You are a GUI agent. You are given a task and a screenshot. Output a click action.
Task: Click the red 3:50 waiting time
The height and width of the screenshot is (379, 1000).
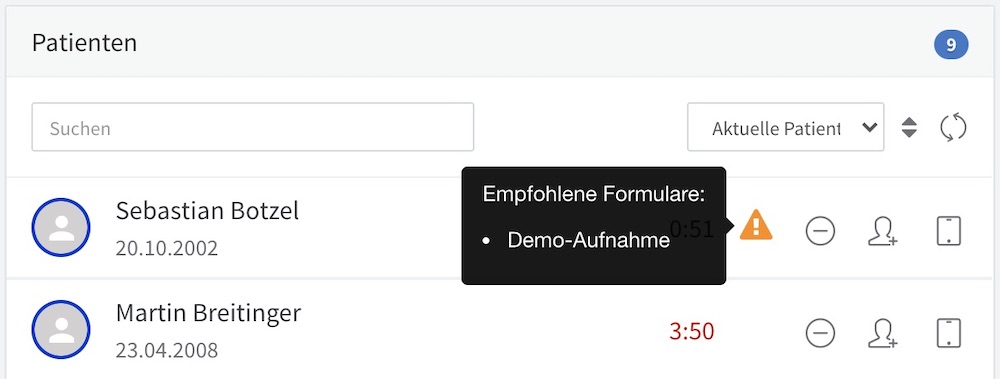coord(691,332)
